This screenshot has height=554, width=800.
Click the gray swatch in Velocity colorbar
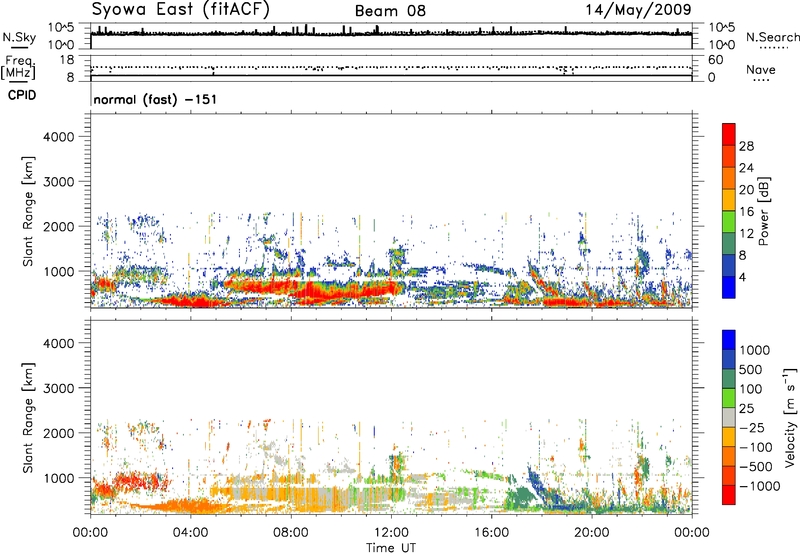(x=729, y=417)
